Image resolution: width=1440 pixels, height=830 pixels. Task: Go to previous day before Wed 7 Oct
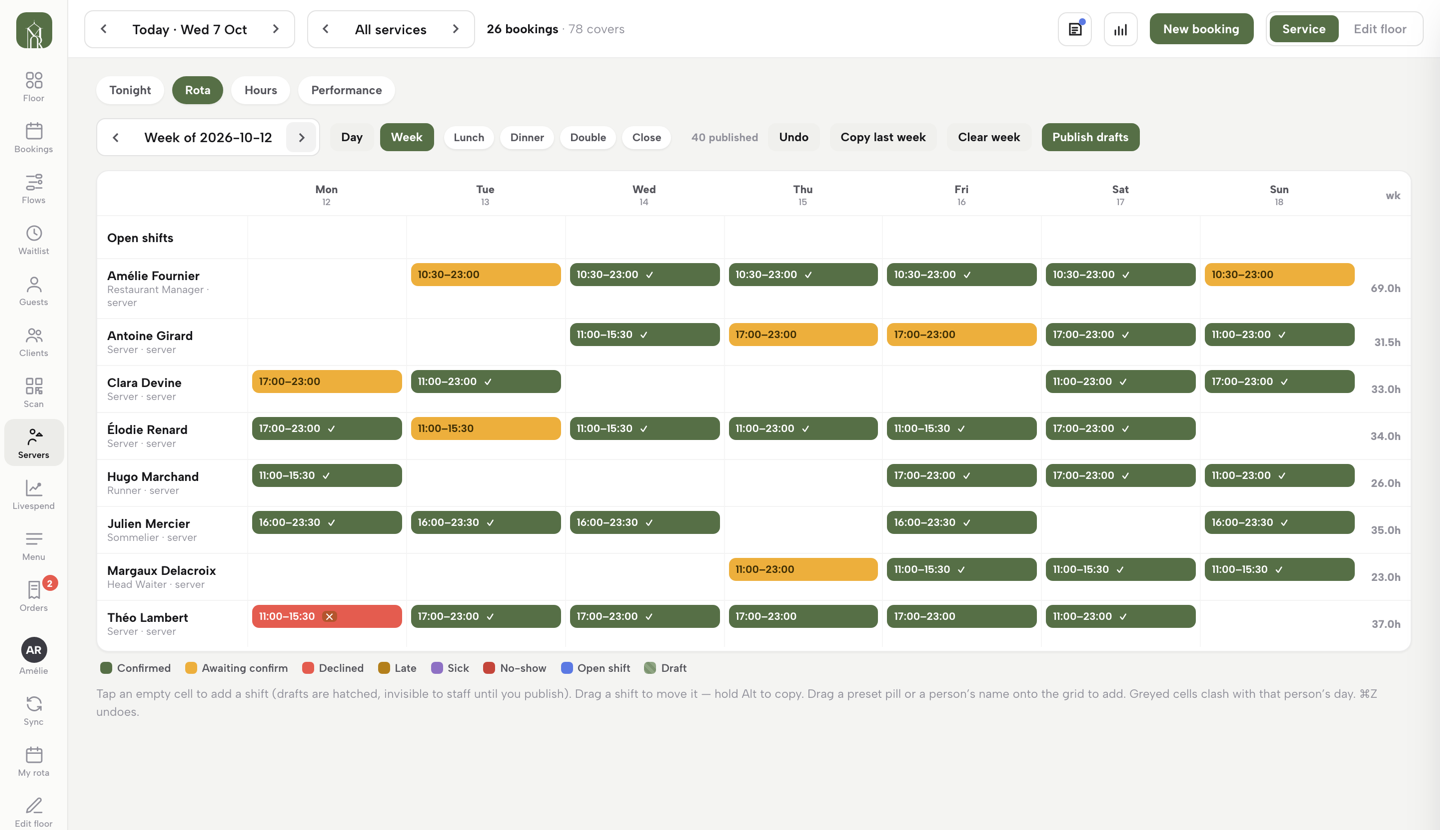point(104,29)
